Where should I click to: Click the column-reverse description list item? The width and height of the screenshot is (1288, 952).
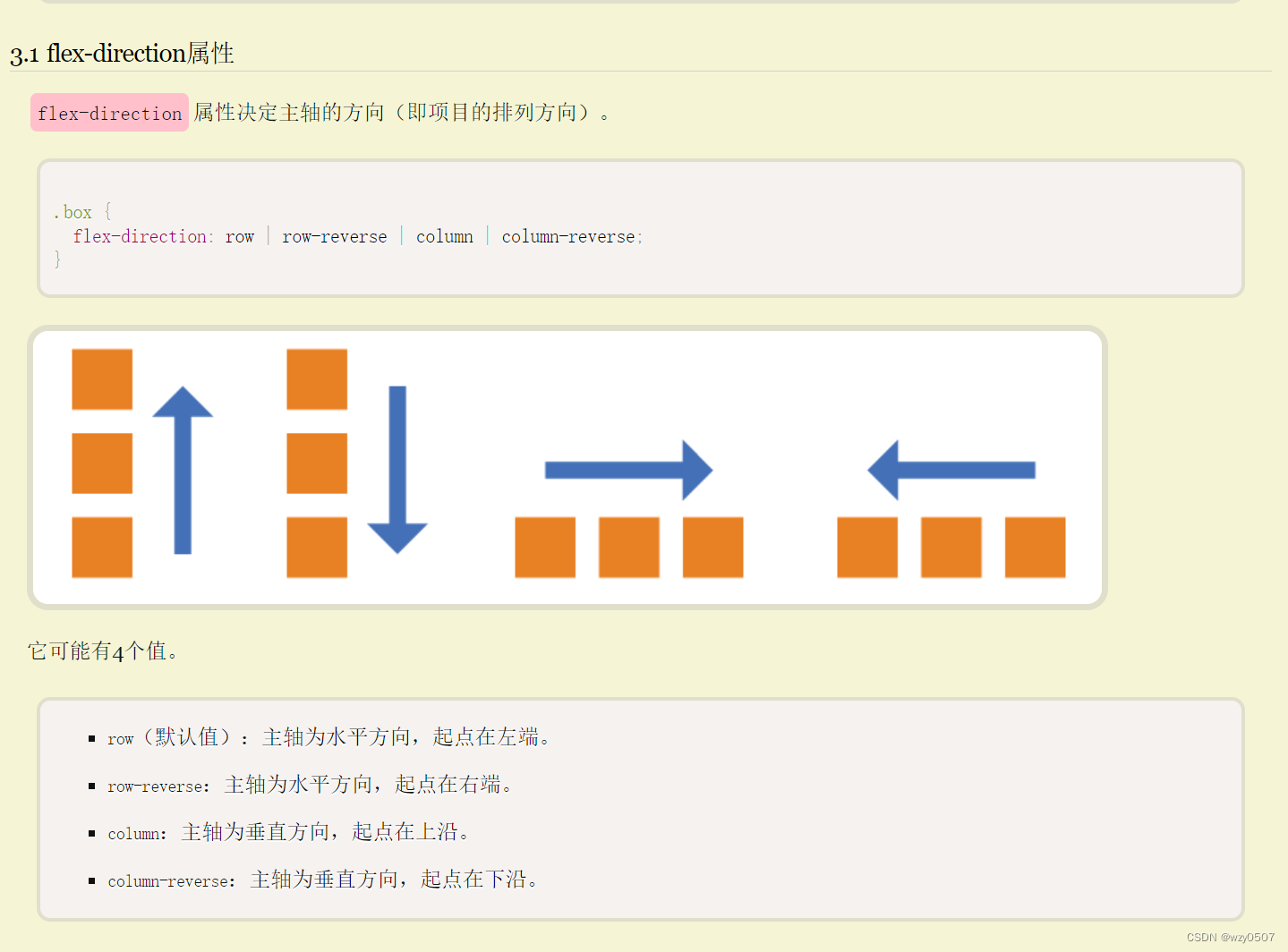point(324,880)
